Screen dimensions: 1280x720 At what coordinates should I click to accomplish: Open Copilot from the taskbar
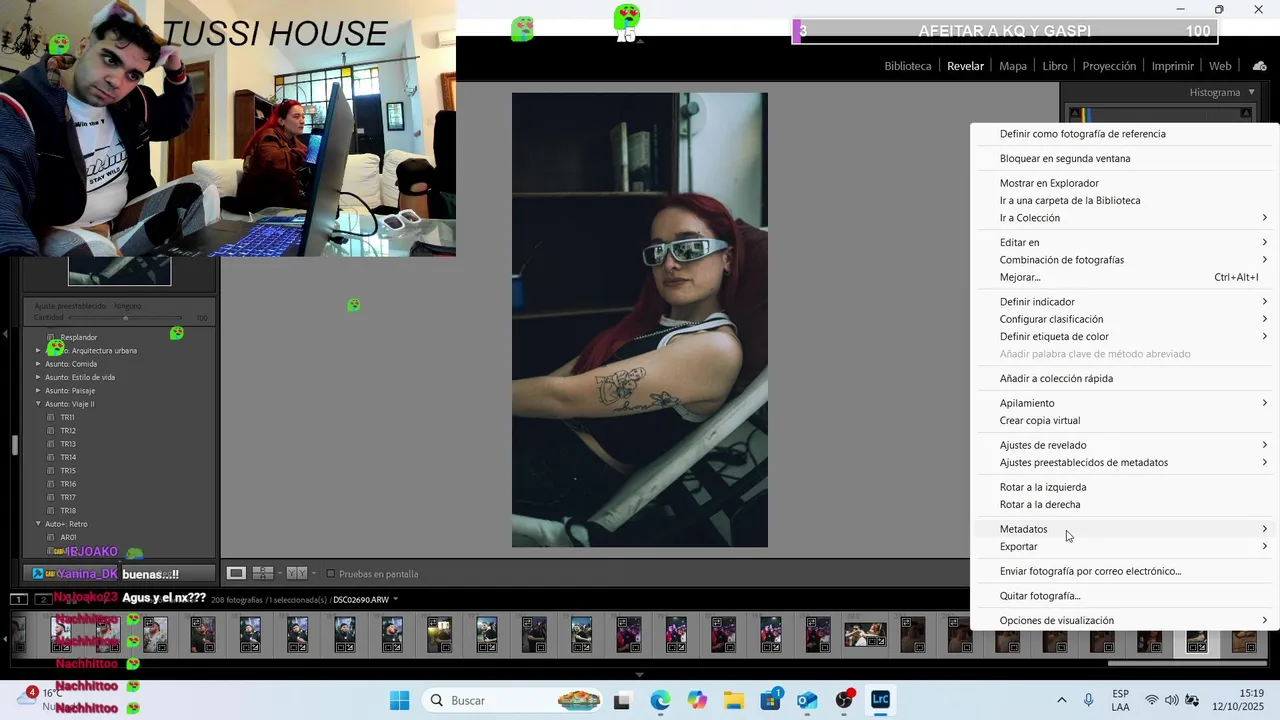pos(697,700)
